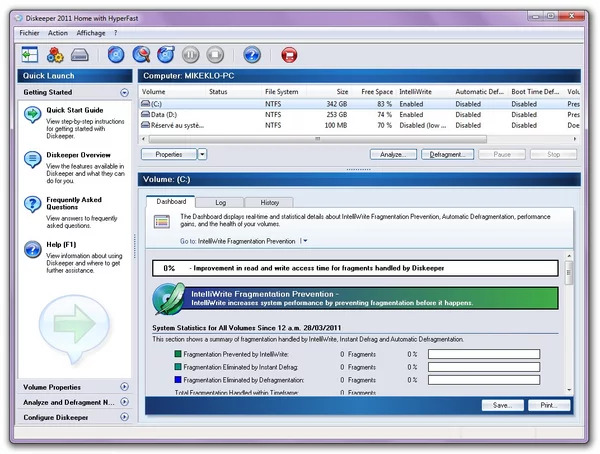Click the teal Instant Defrag legend swatch

pos(178,367)
